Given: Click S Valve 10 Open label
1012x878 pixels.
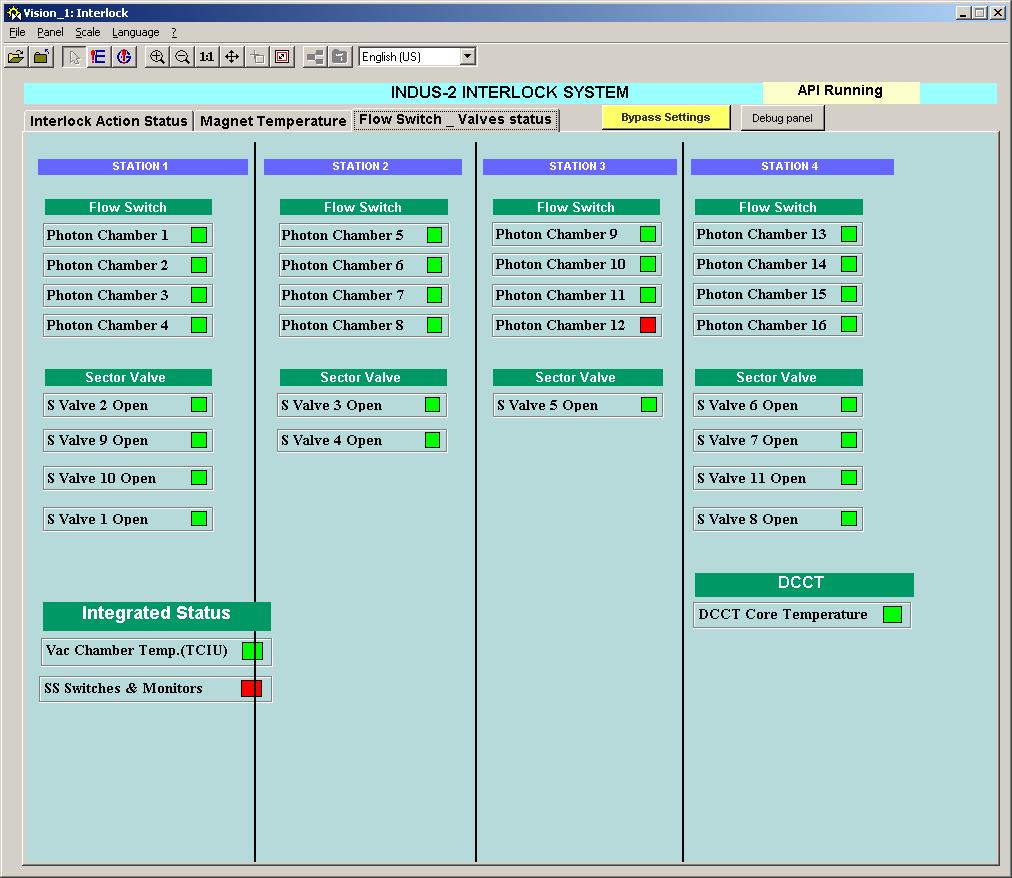Looking at the screenshot, I should (101, 478).
